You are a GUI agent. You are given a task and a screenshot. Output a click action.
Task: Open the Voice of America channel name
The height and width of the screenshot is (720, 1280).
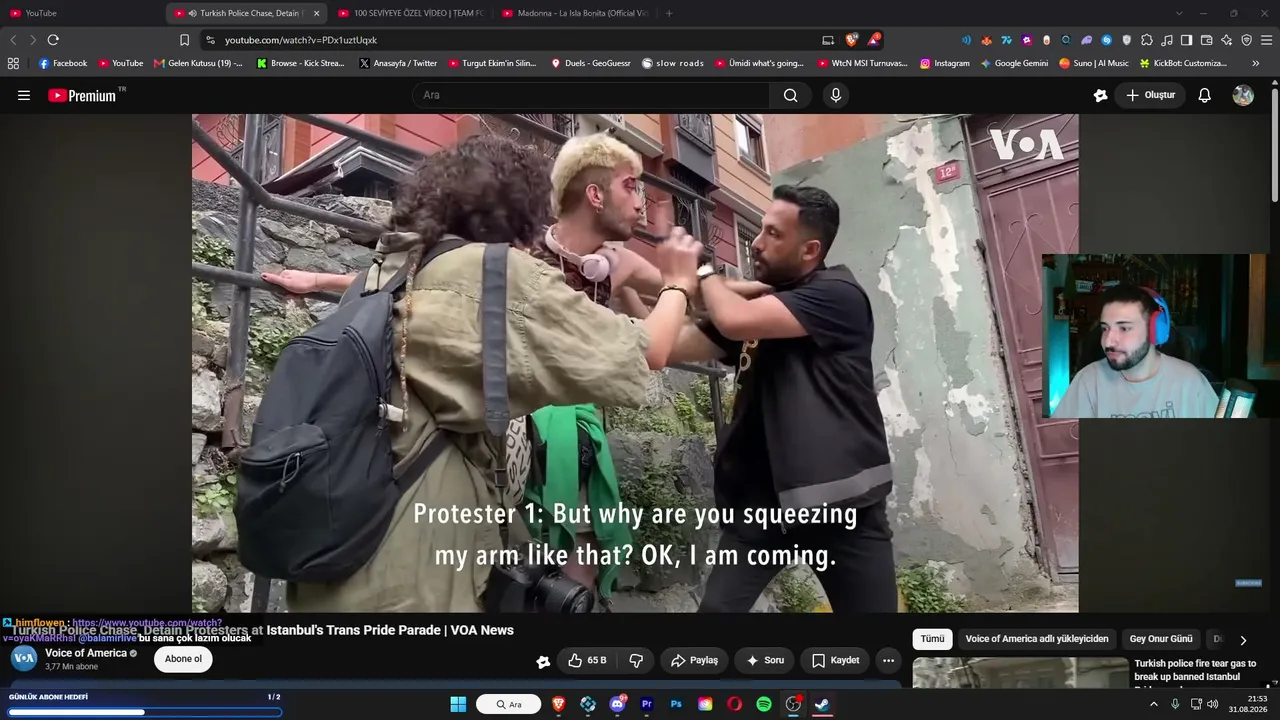tap(86, 653)
